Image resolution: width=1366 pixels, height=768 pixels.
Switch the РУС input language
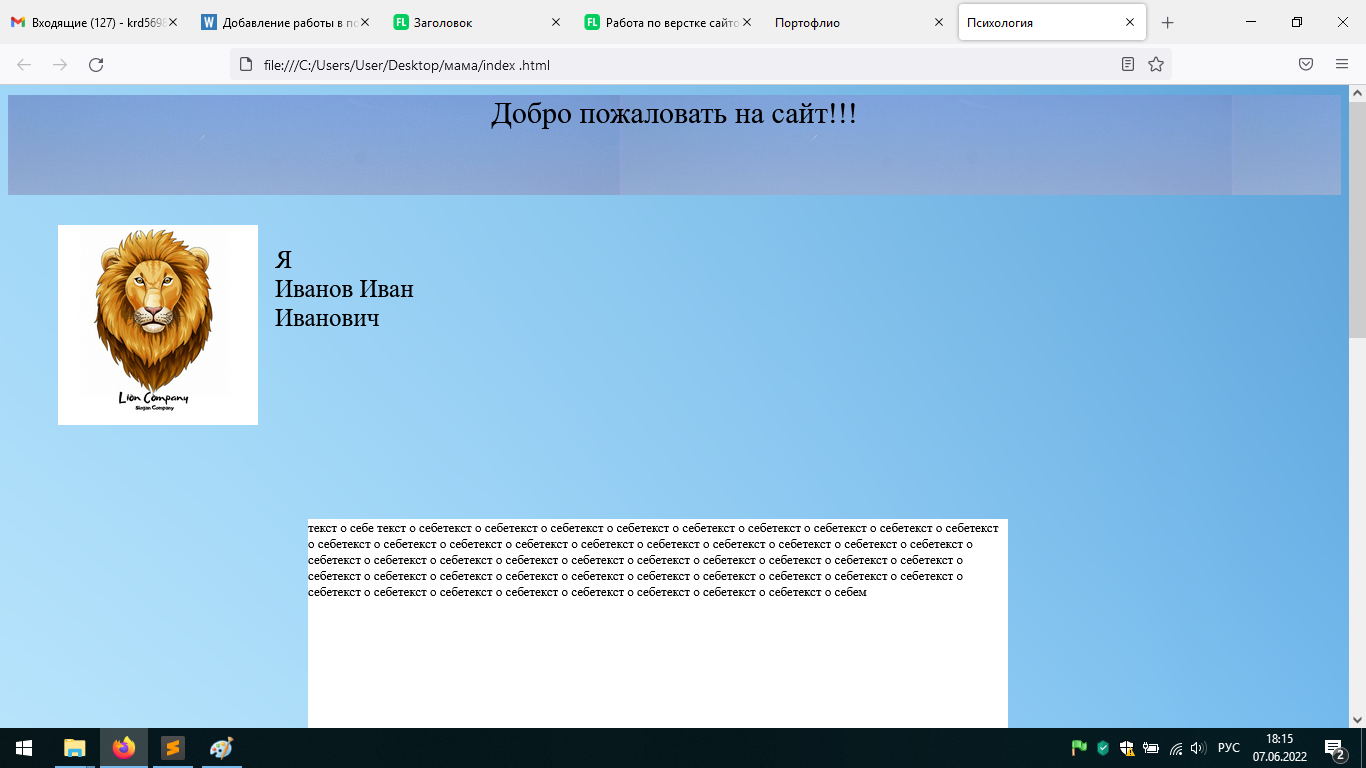[x=1229, y=748]
